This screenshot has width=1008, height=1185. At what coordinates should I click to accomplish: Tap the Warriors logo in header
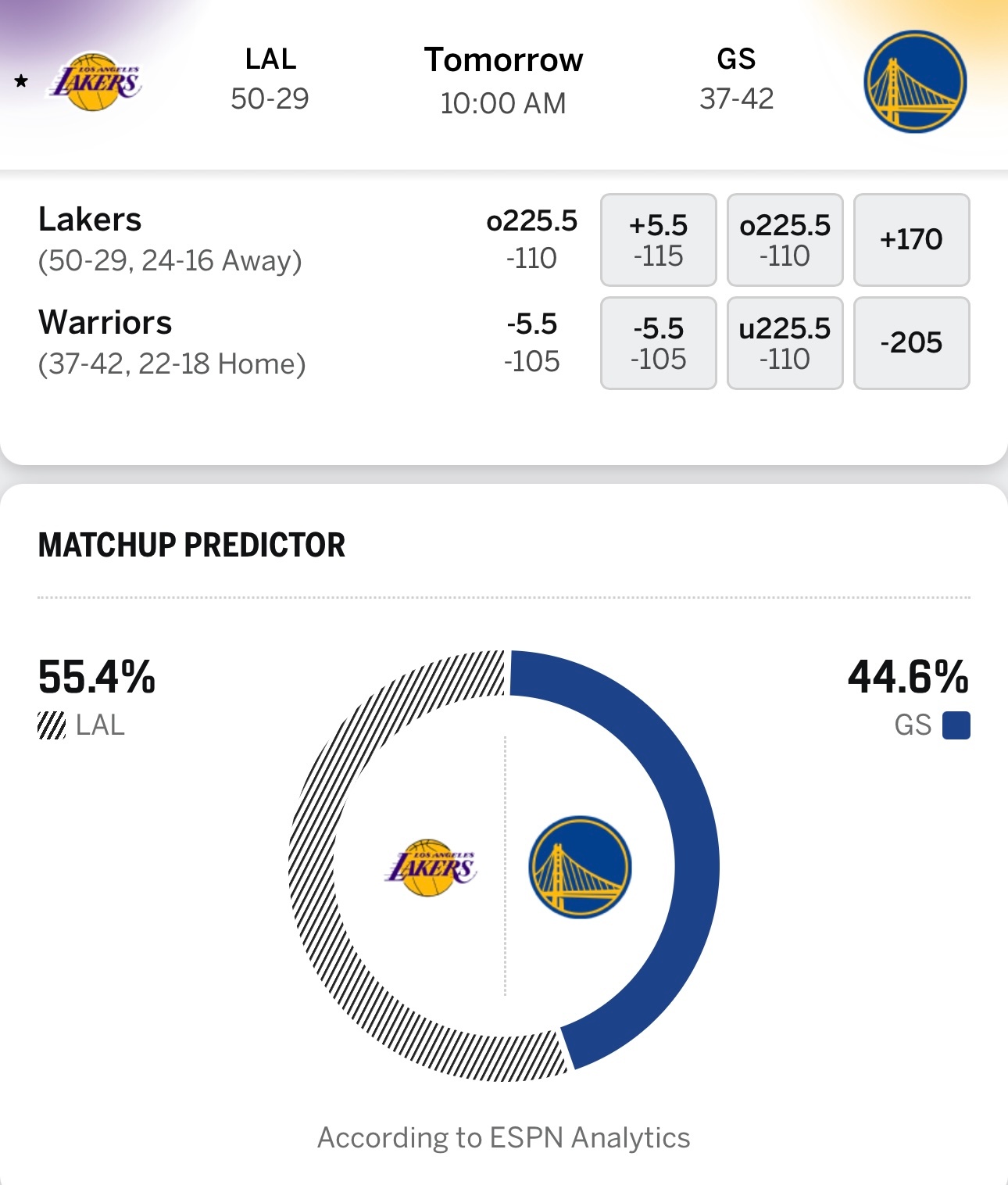(x=915, y=82)
